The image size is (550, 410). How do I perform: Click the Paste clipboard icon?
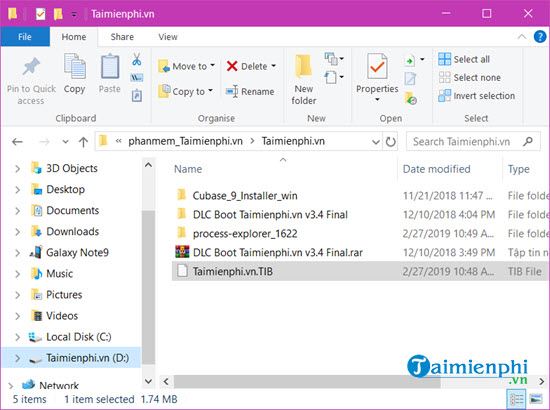click(x=110, y=66)
